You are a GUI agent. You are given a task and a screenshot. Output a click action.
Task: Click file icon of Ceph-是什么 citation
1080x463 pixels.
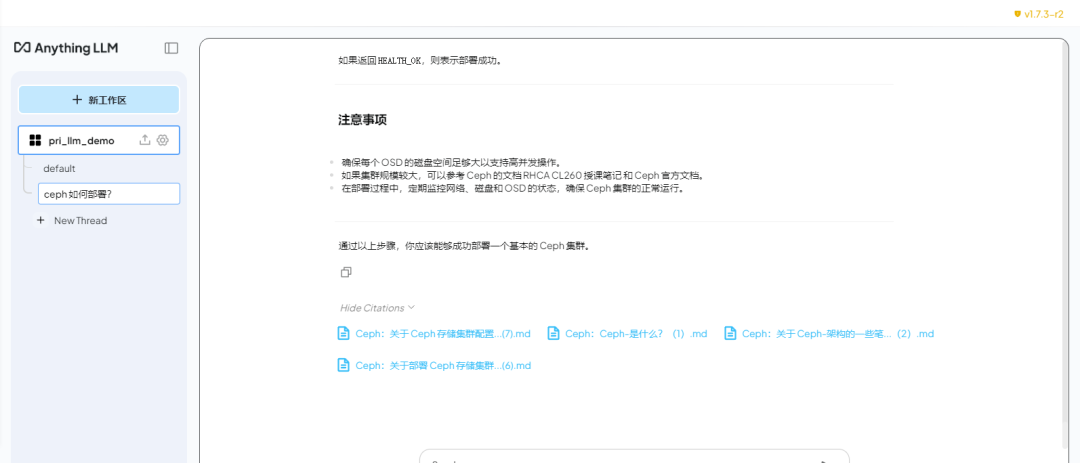coord(554,333)
